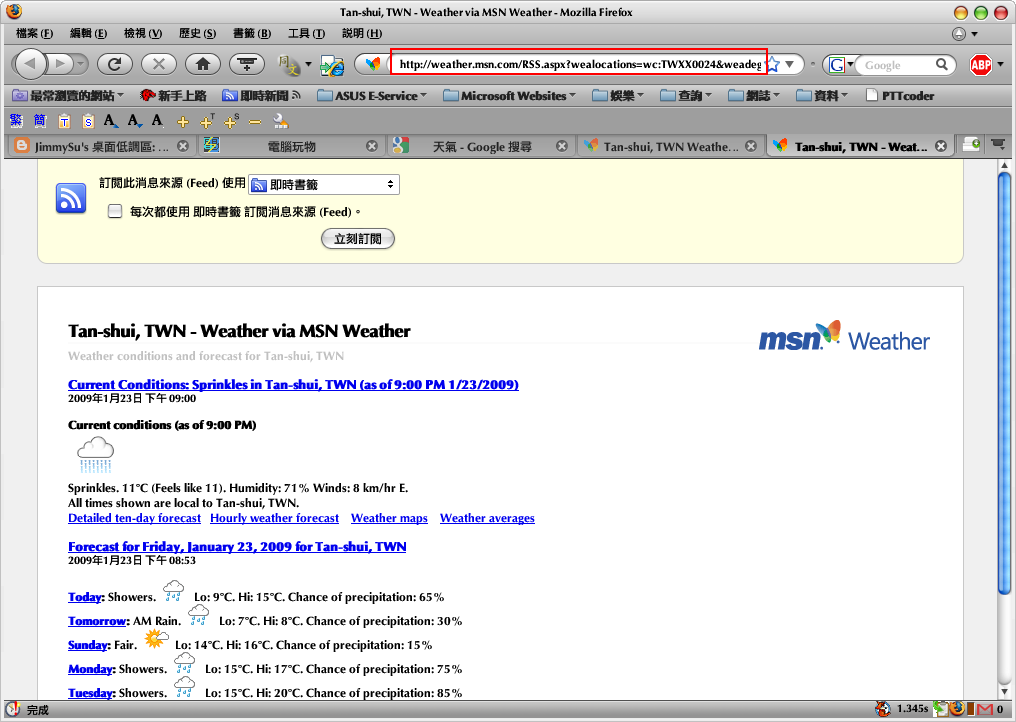1016x722 pixels.
Task: Switch to the 電腦玩物 tab
Action: coord(291,146)
